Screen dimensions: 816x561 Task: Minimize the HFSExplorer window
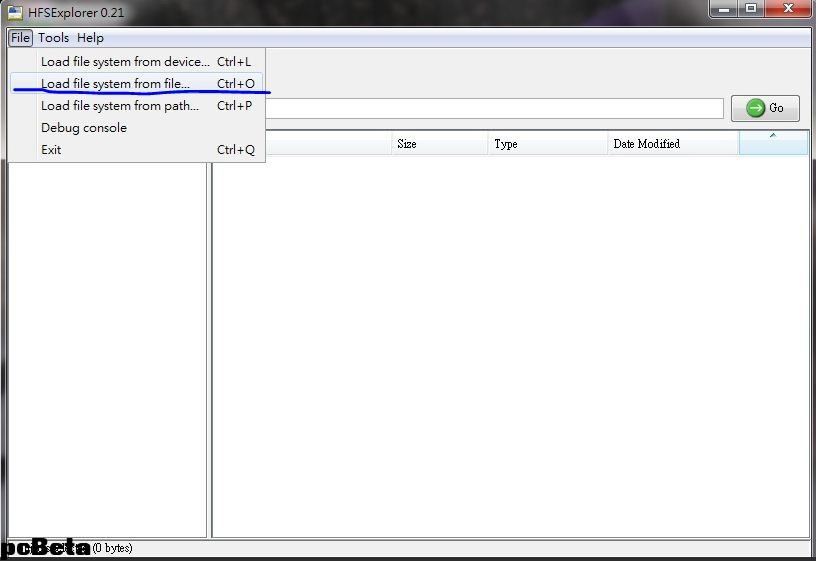pos(724,9)
